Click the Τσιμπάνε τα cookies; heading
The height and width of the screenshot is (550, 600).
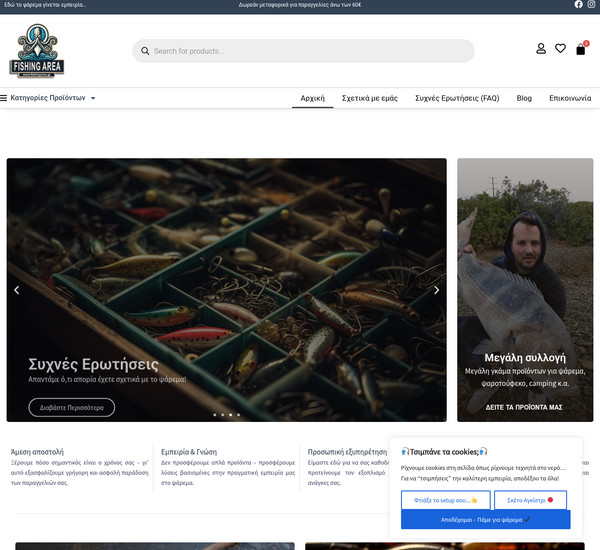point(444,452)
